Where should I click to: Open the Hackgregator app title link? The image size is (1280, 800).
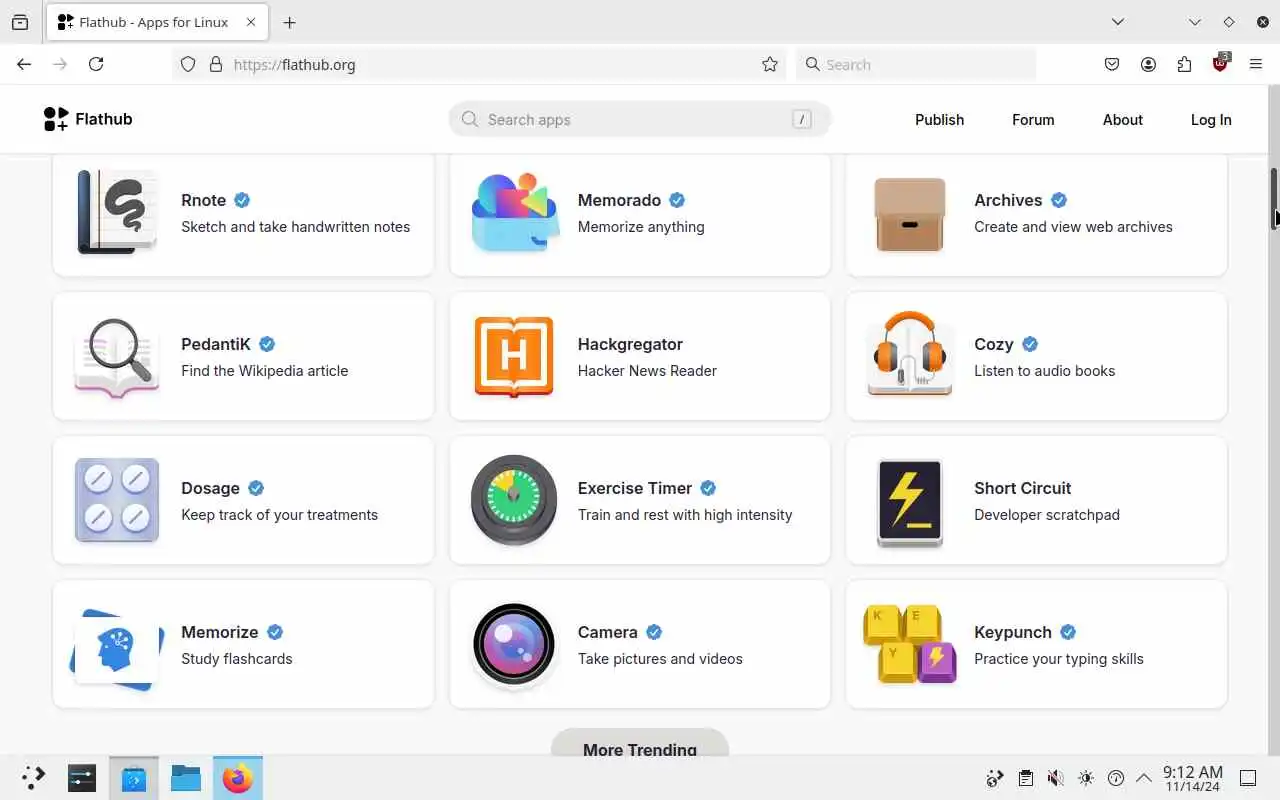click(x=630, y=344)
